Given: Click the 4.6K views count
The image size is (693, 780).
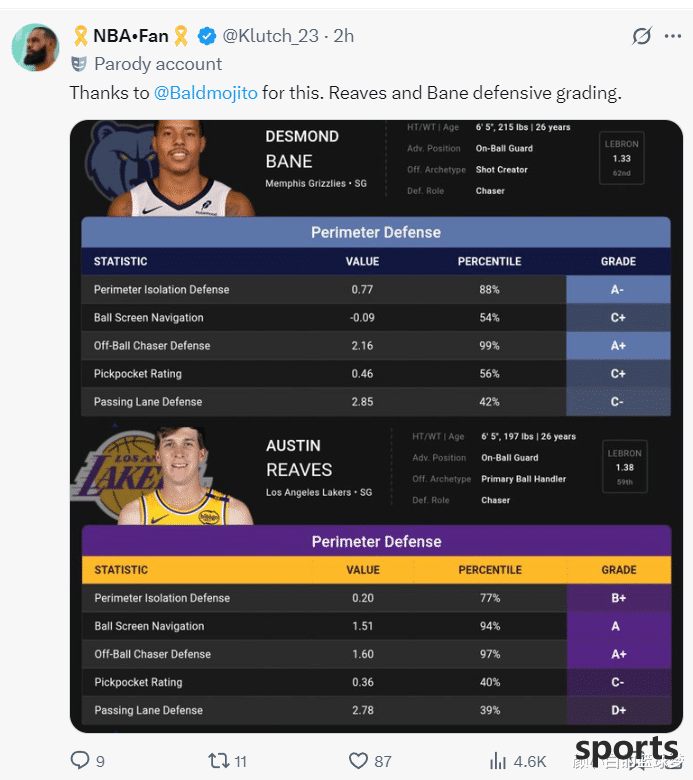Looking at the screenshot, I should pyautogui.click(x=529, y=761).
